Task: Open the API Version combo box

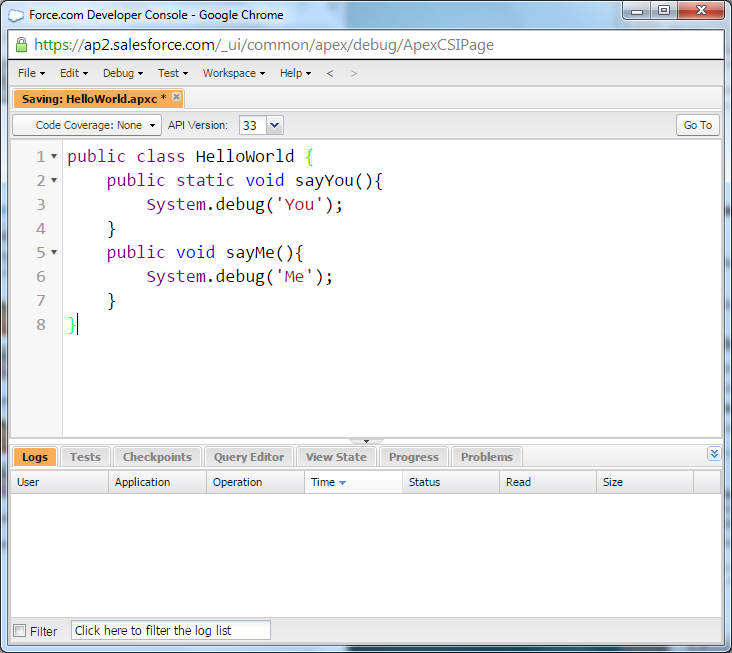Action: (275, 125)
